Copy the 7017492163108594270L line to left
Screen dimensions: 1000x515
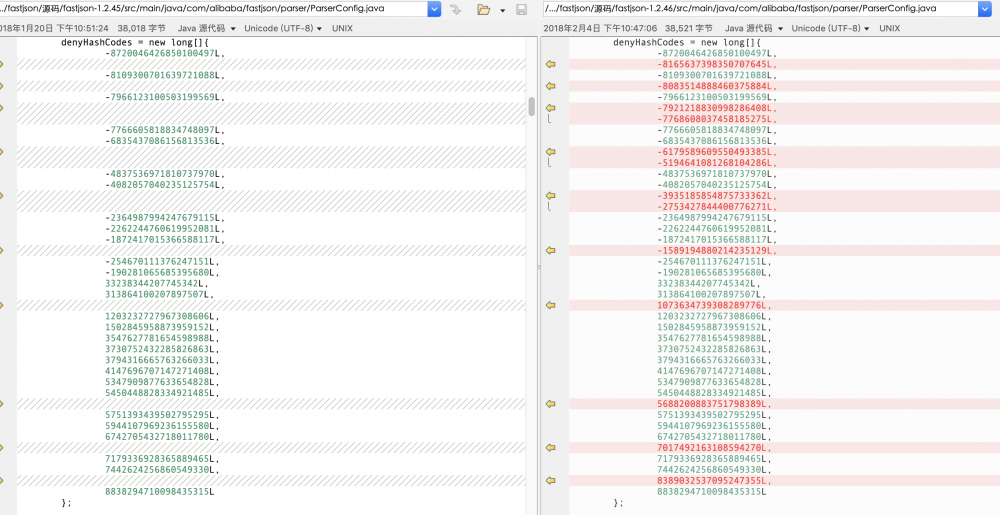click(550, 447)
